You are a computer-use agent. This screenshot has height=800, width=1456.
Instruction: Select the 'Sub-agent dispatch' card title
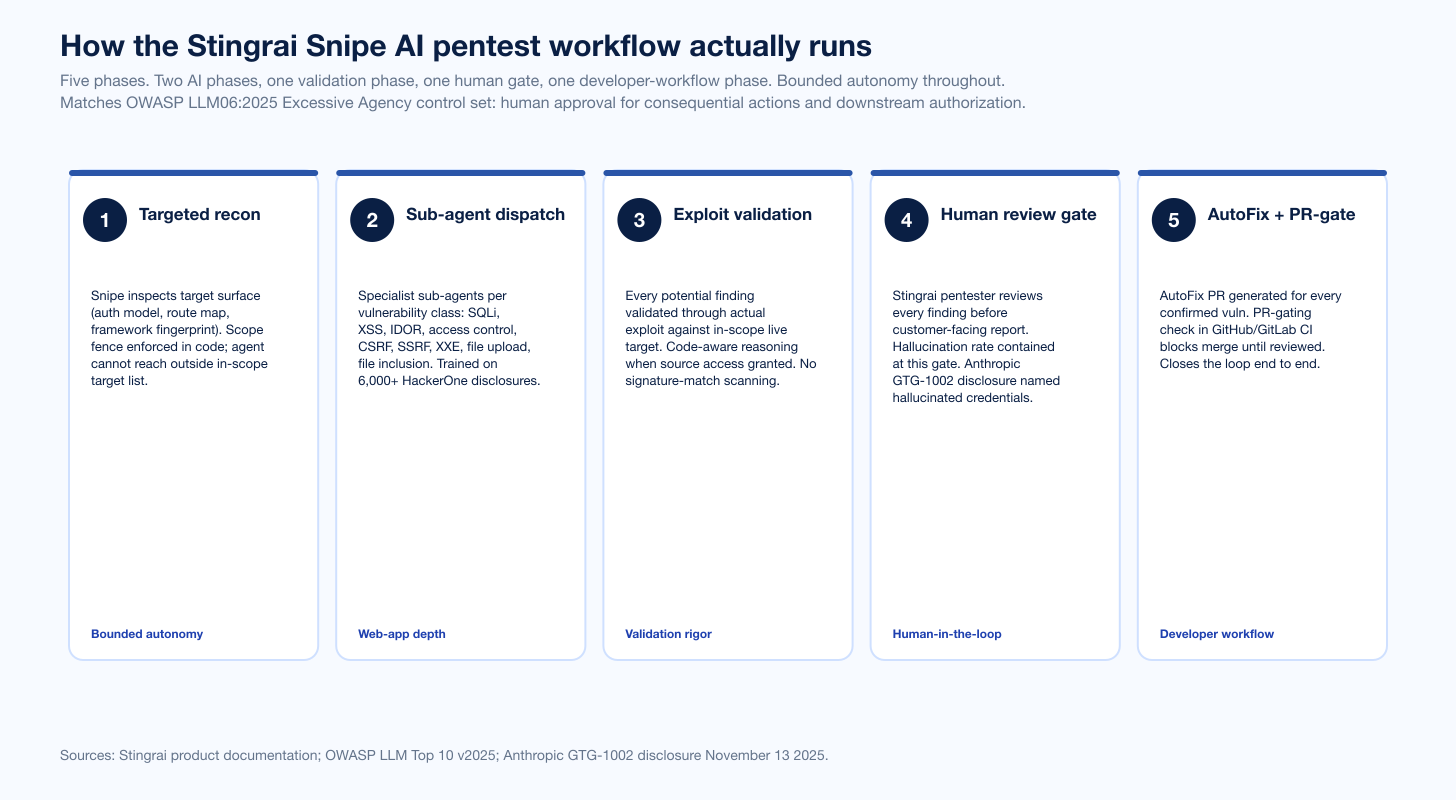[x=485, y=214]
